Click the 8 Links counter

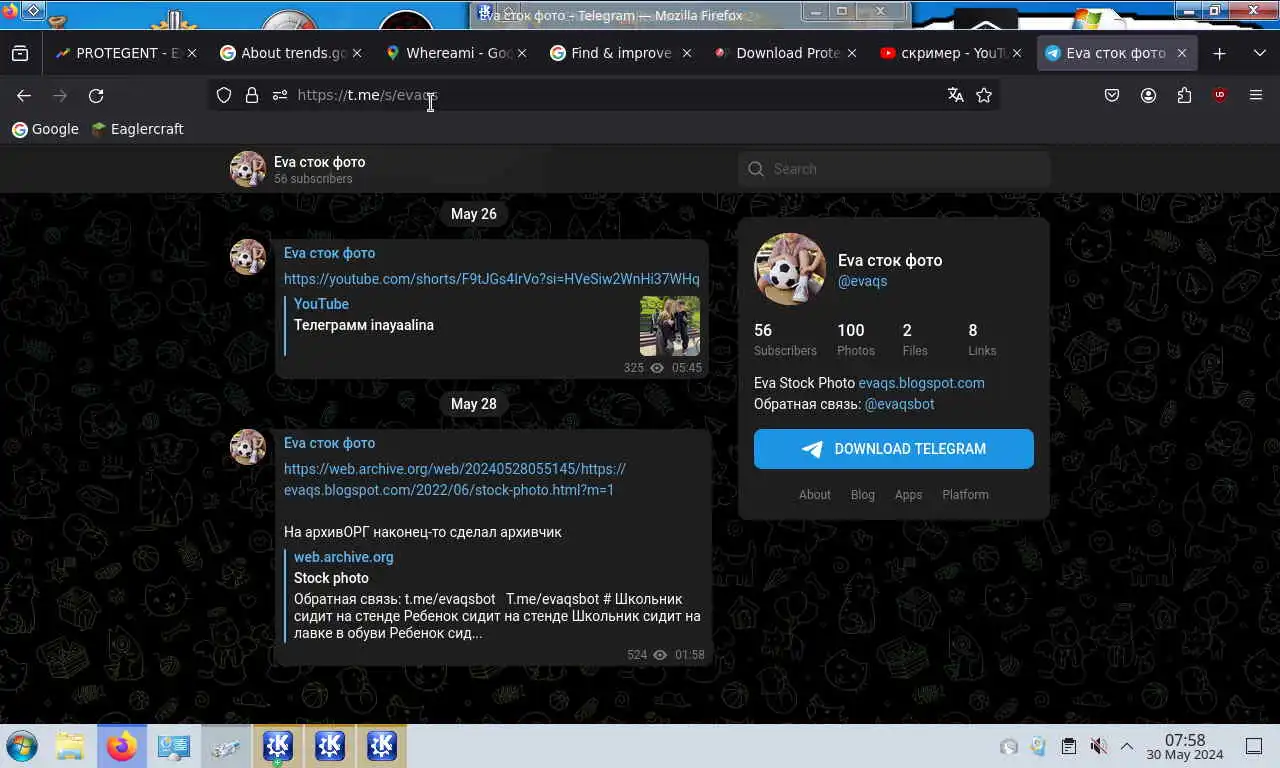(x=982, y=340)
